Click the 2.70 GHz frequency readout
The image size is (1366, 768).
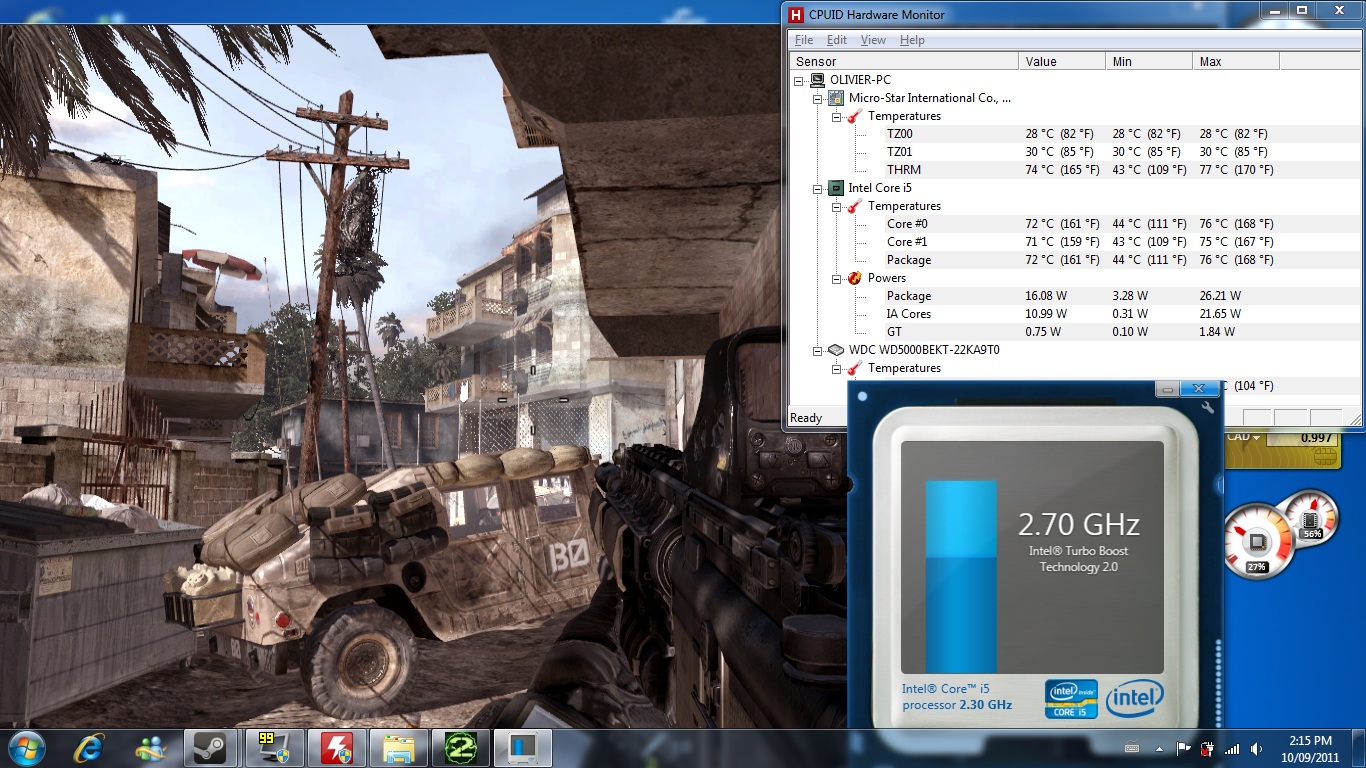[x=1079, y=524]
